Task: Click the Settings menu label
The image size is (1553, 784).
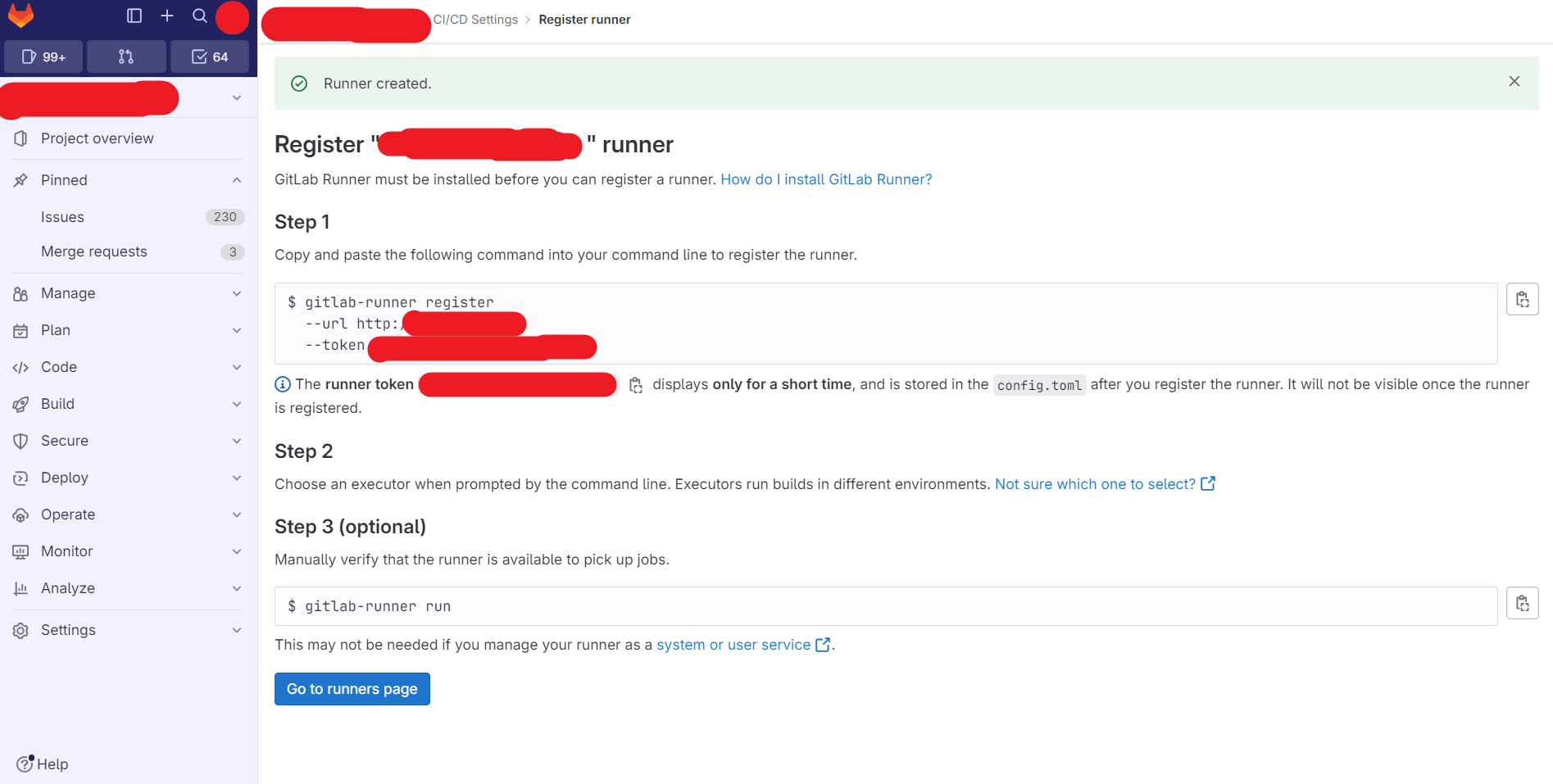Action: coord(68,630)
